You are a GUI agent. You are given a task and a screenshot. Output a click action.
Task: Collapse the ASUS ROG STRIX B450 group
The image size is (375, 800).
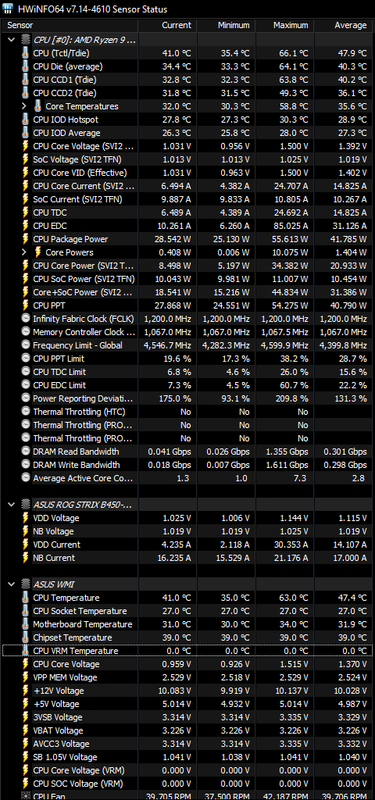click(x=11, y=505)
